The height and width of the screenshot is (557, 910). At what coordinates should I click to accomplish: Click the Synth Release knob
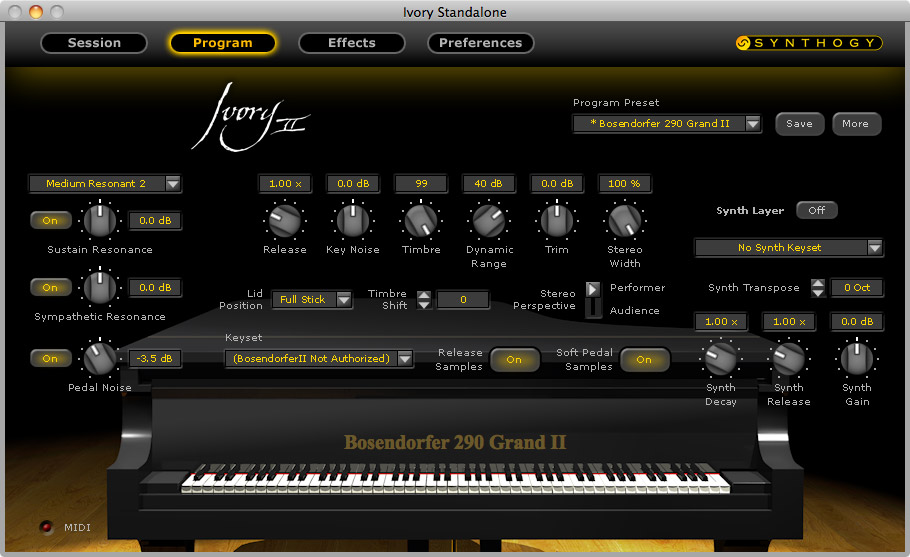tap(789, 359)
